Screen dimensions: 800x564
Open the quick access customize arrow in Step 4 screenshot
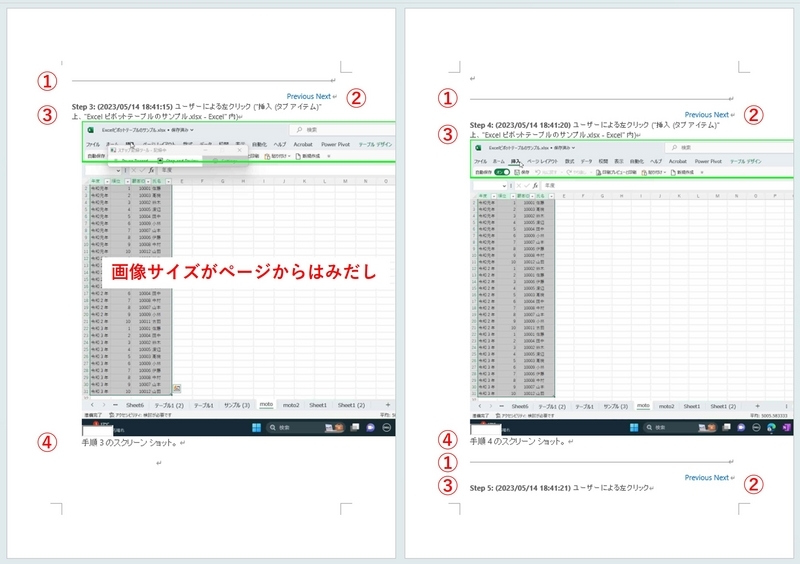point(702,173)
